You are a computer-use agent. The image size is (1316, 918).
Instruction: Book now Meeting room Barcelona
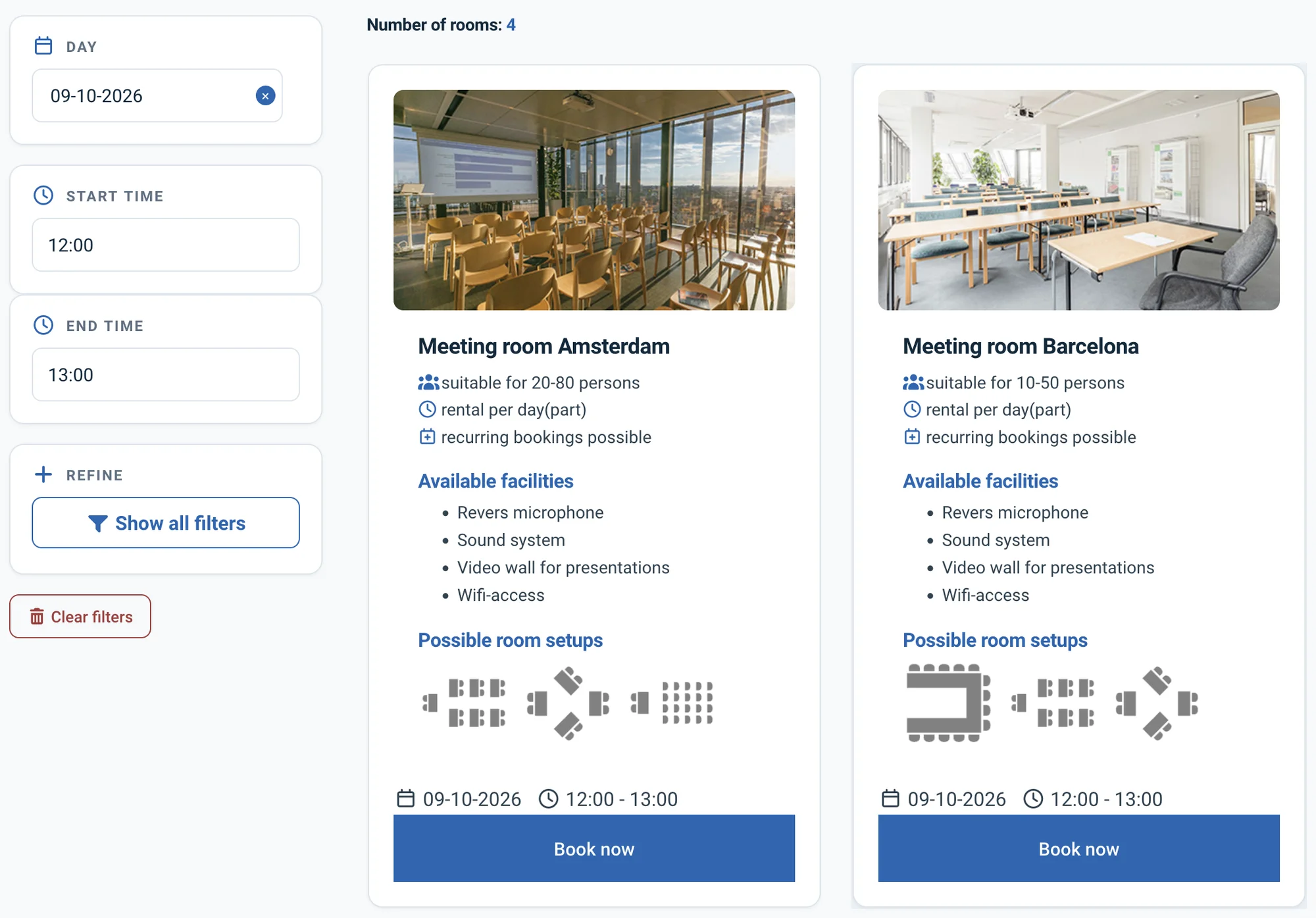[x=1079, y=849]
